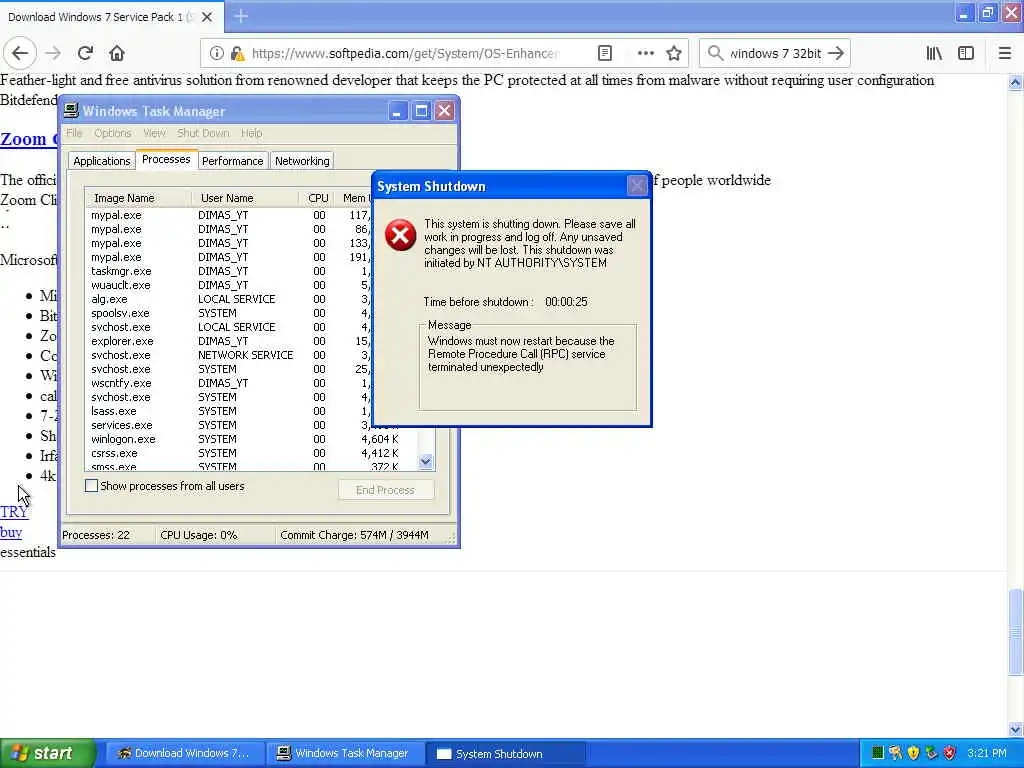The height and width of the screenshot is (768, 1024).
Task: Switch to System Shutdown taskbar button
Action: pos(505,754)
